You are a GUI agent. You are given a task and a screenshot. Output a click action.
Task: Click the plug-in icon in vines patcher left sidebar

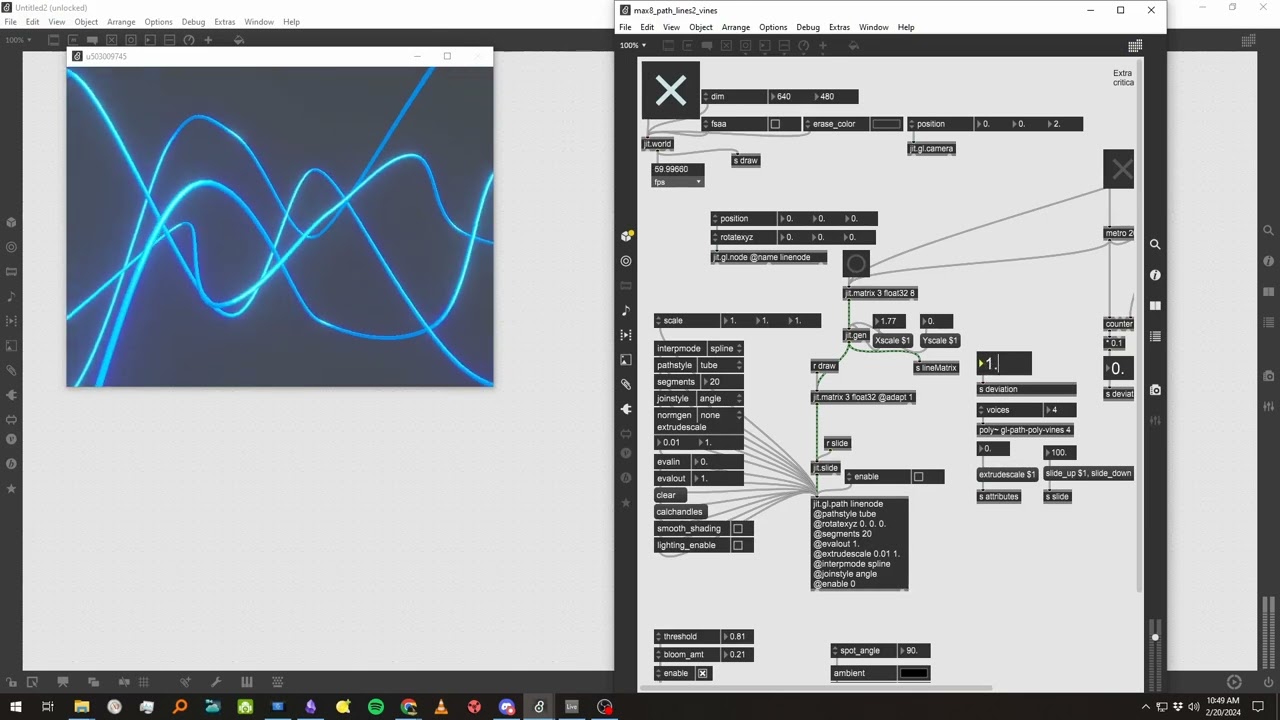626,409
